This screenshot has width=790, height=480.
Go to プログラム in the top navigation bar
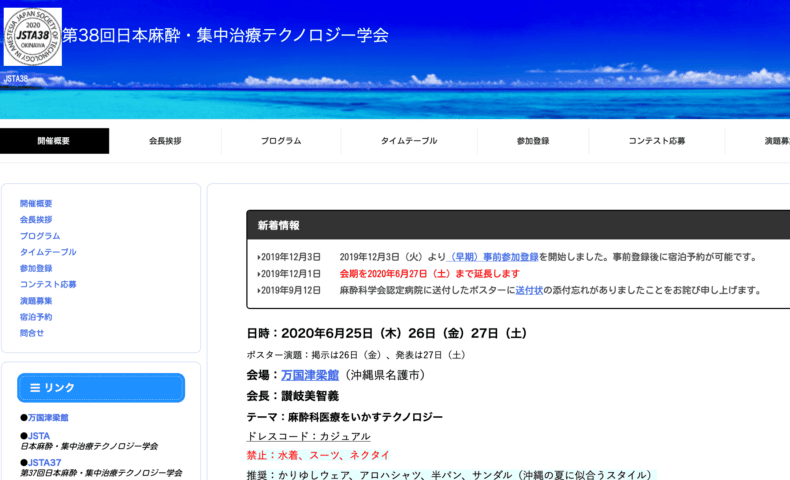point(281,141)
